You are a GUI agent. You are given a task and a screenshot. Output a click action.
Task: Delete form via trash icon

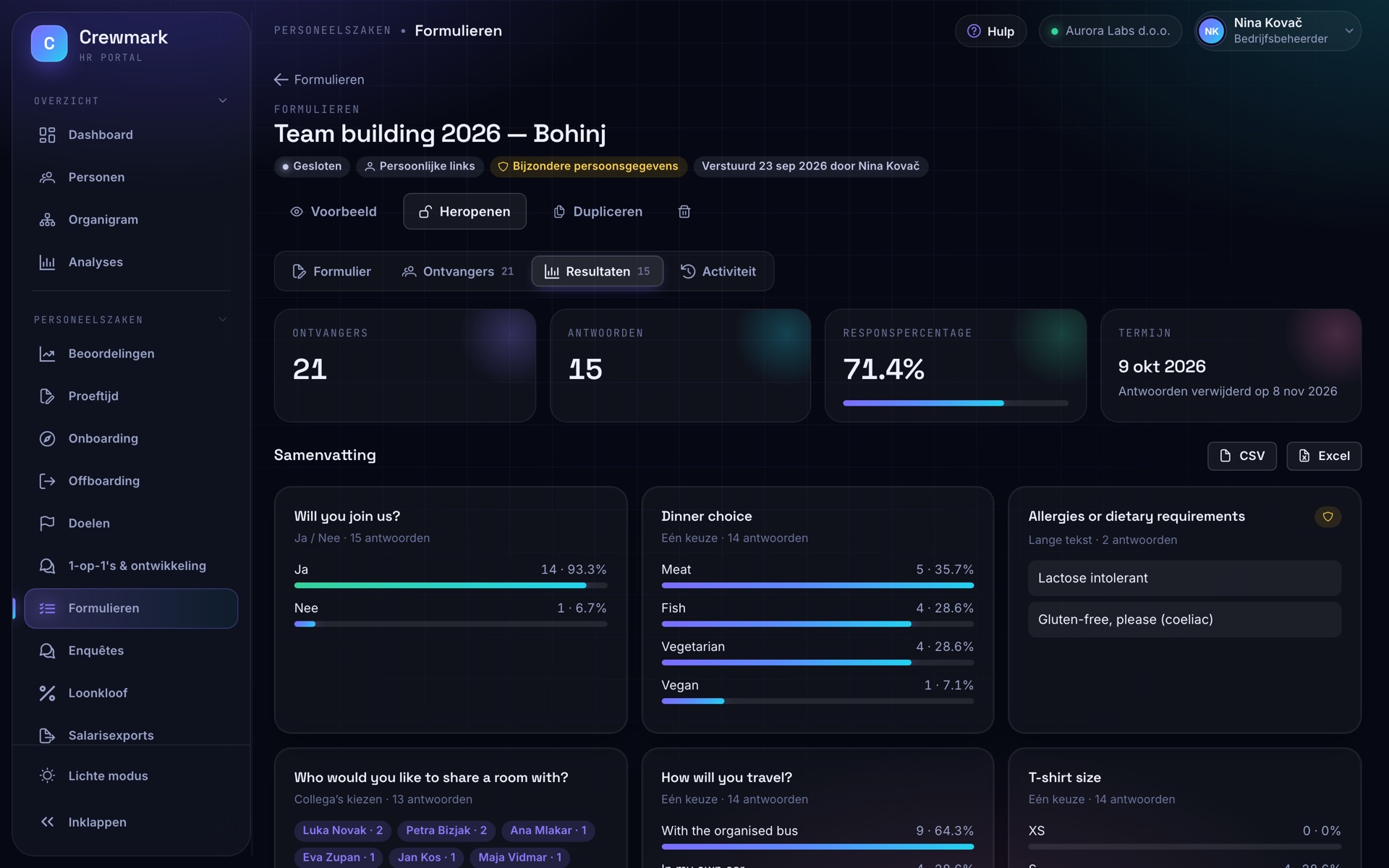684,211
